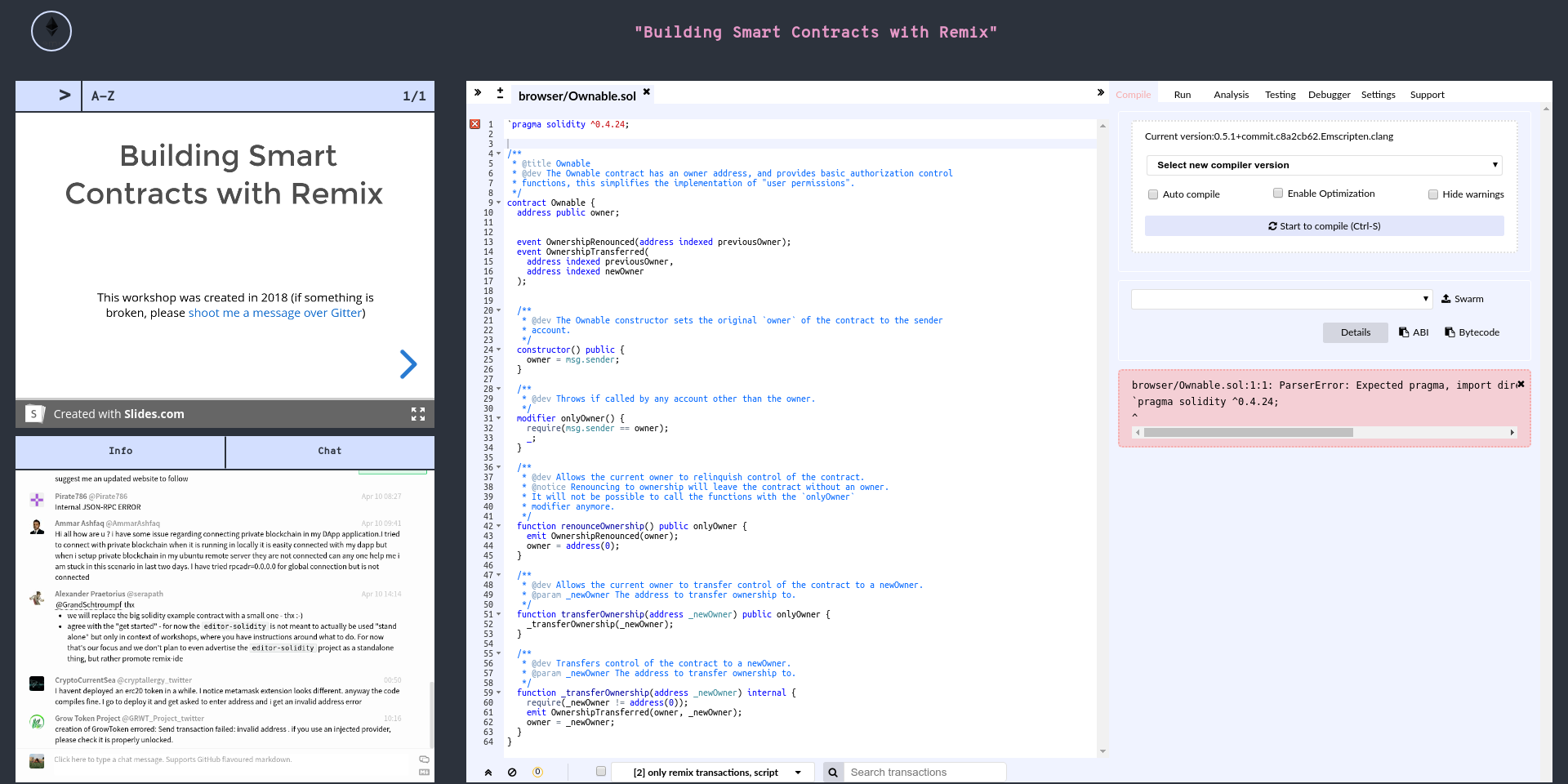Image resolution: width=1568 pixels, height=784 pixels.
Task: Fold the Ownable contract at line 9
Action: point(498,203)
